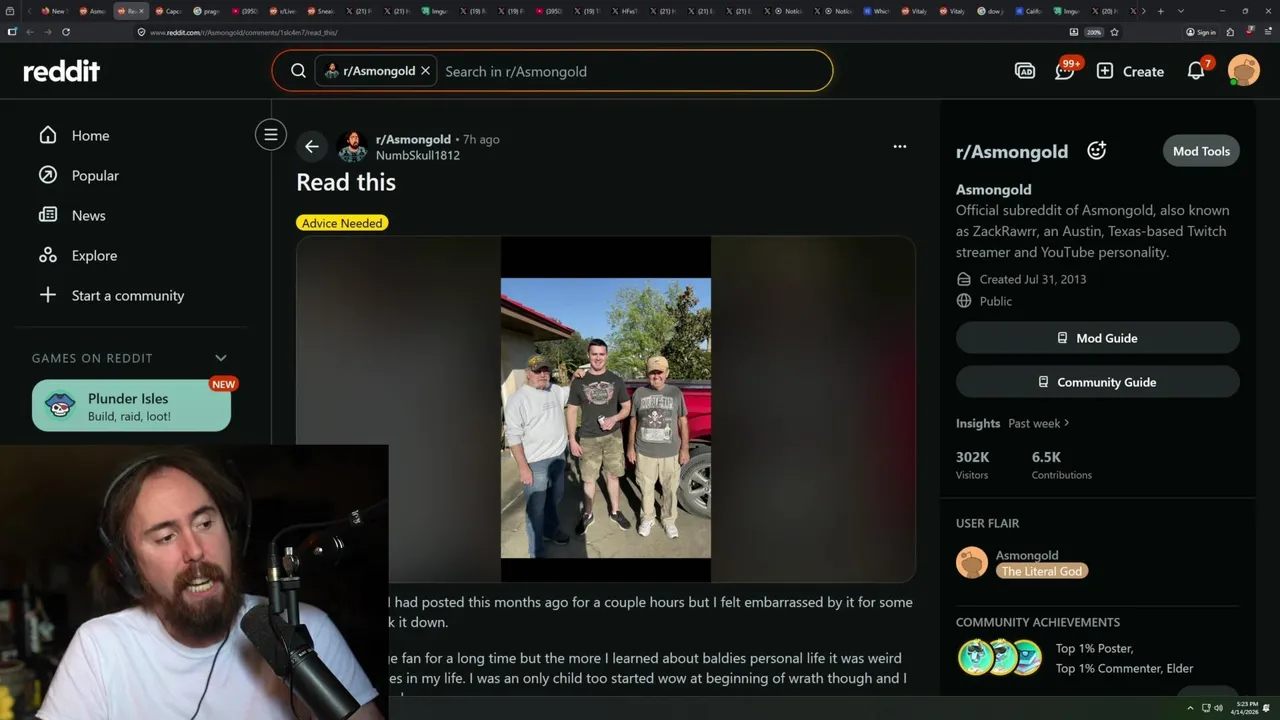Viewport: 1280px width, 720px height.
Task: Open the NumbSkull1812 user profile
Action: 418,155
